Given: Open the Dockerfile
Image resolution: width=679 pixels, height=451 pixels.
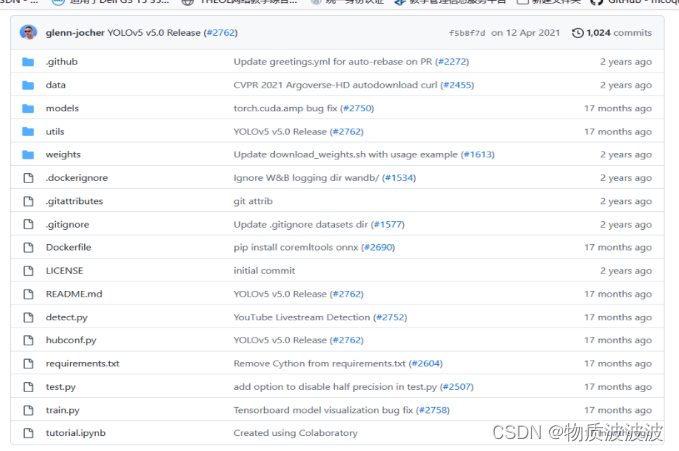Looking at the screenshot, I should click(68, 247).
